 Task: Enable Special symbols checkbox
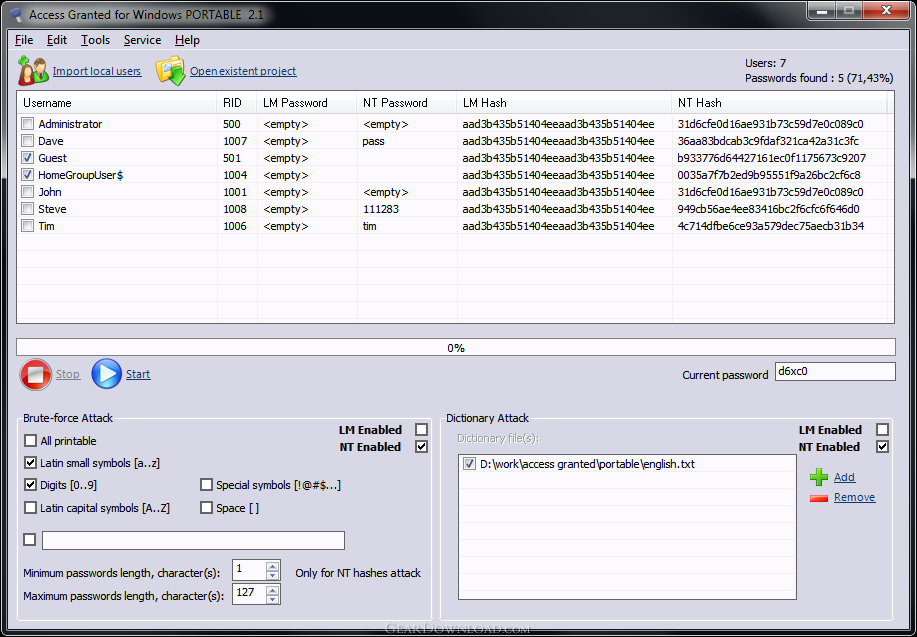[206, 485]
